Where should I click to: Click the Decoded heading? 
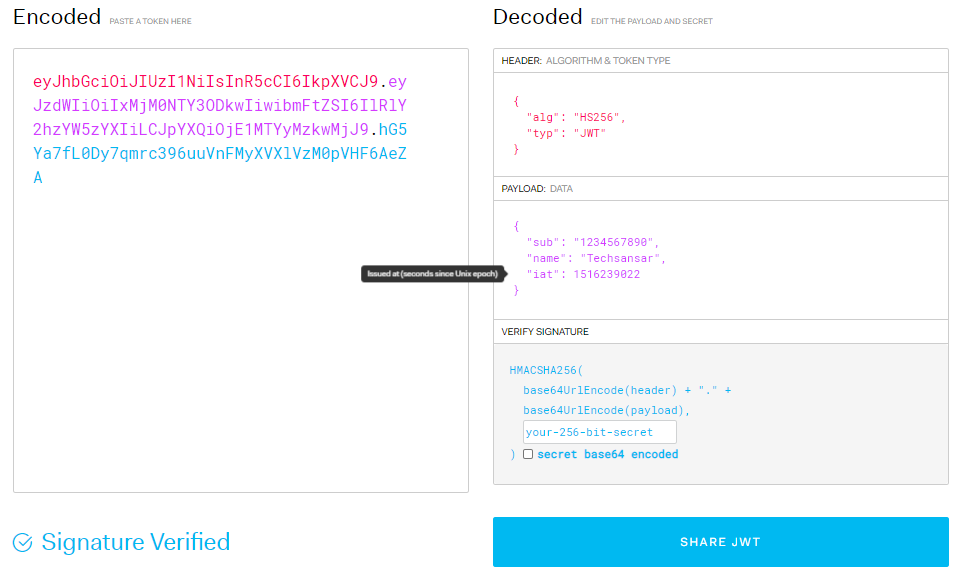[x=537, y=17]
